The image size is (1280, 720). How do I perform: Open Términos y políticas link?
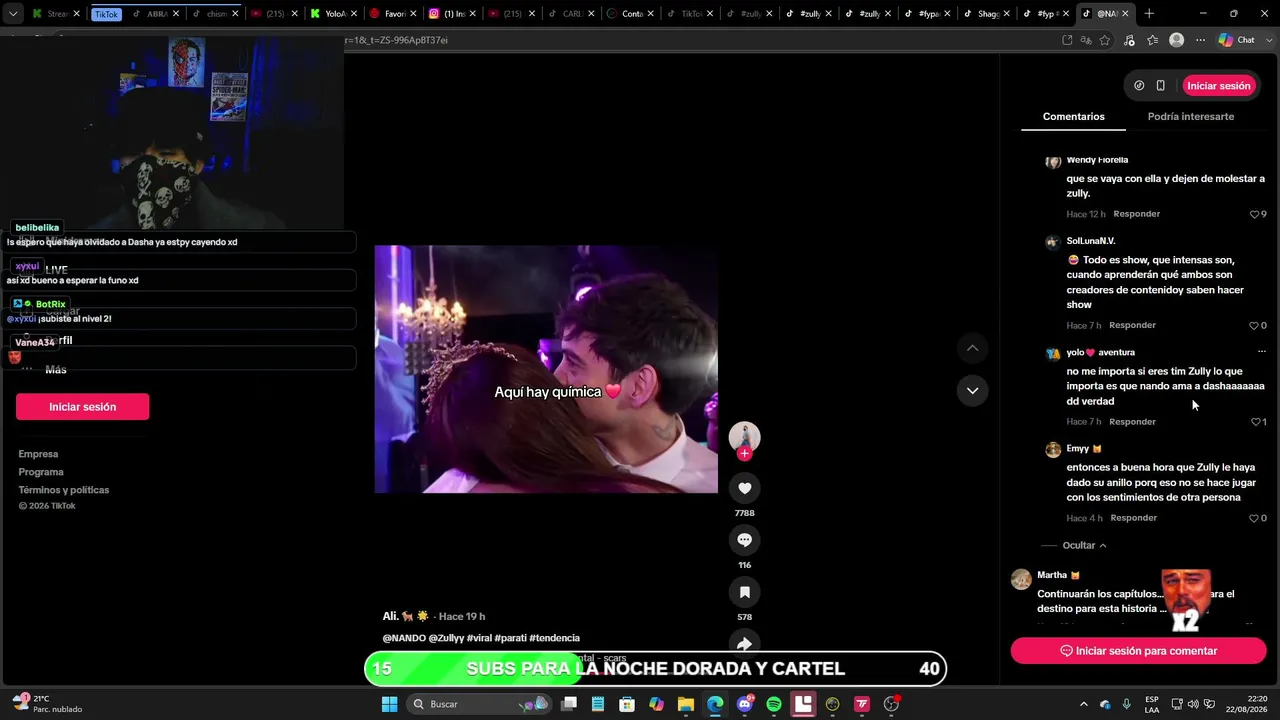click(x=64, y=490)
